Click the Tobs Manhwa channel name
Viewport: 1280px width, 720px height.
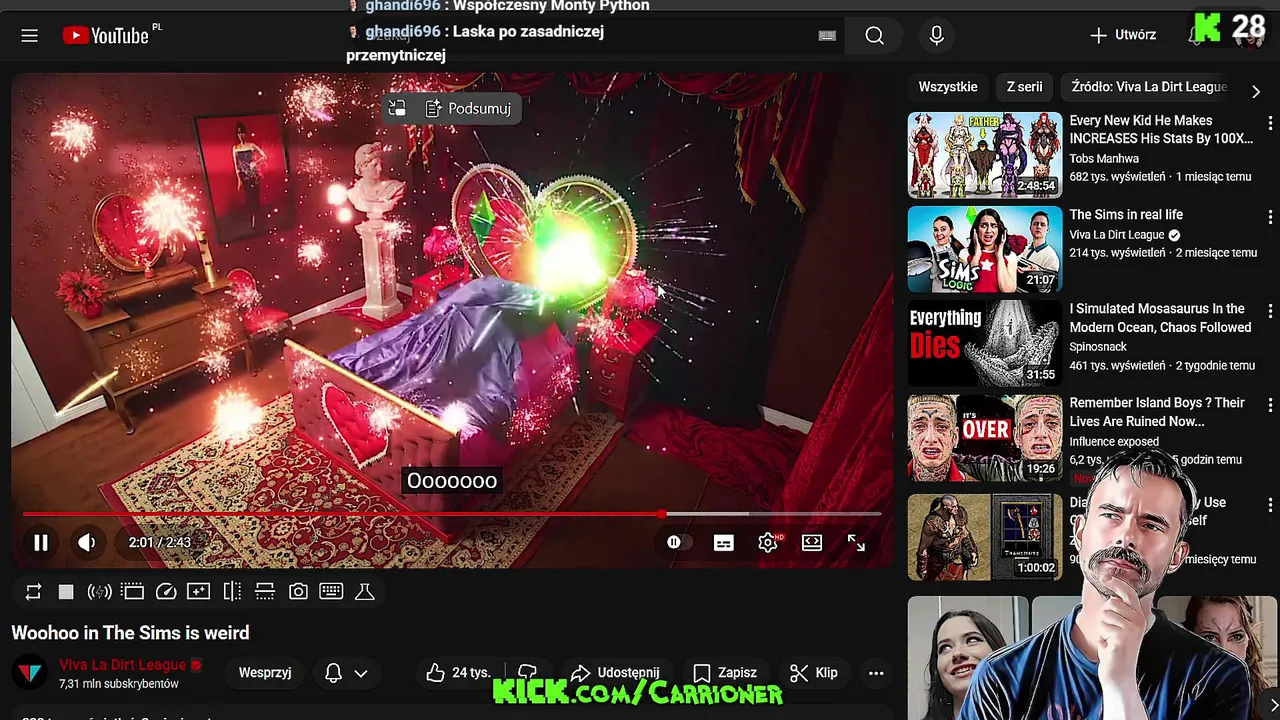coord(1104,158)
